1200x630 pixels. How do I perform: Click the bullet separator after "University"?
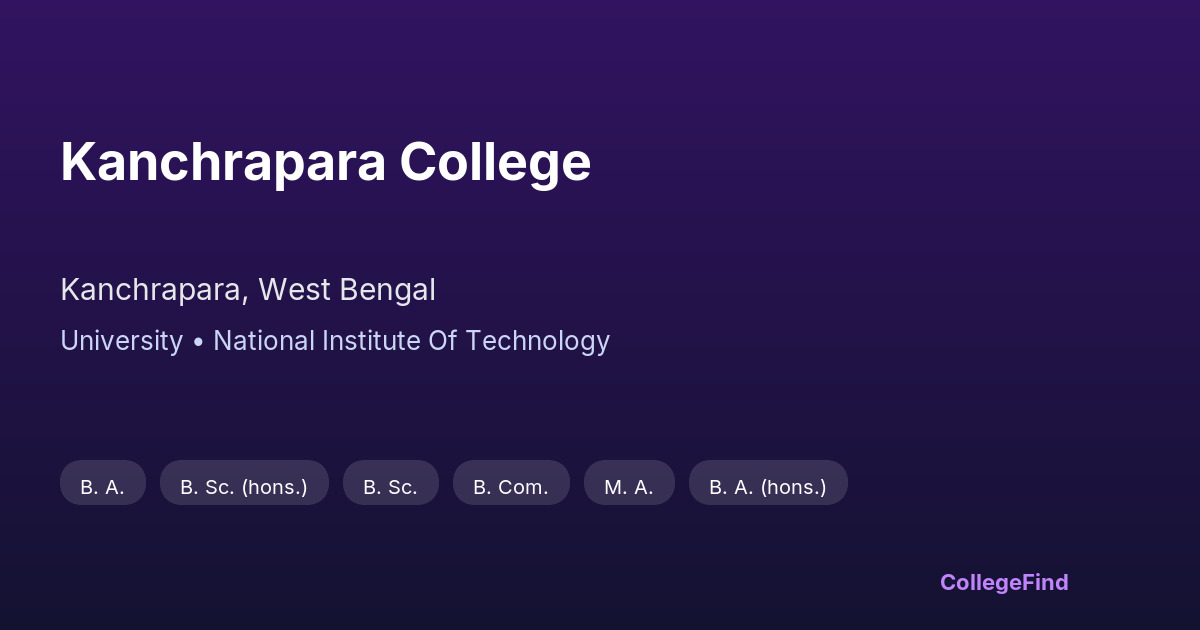(198, 342)
